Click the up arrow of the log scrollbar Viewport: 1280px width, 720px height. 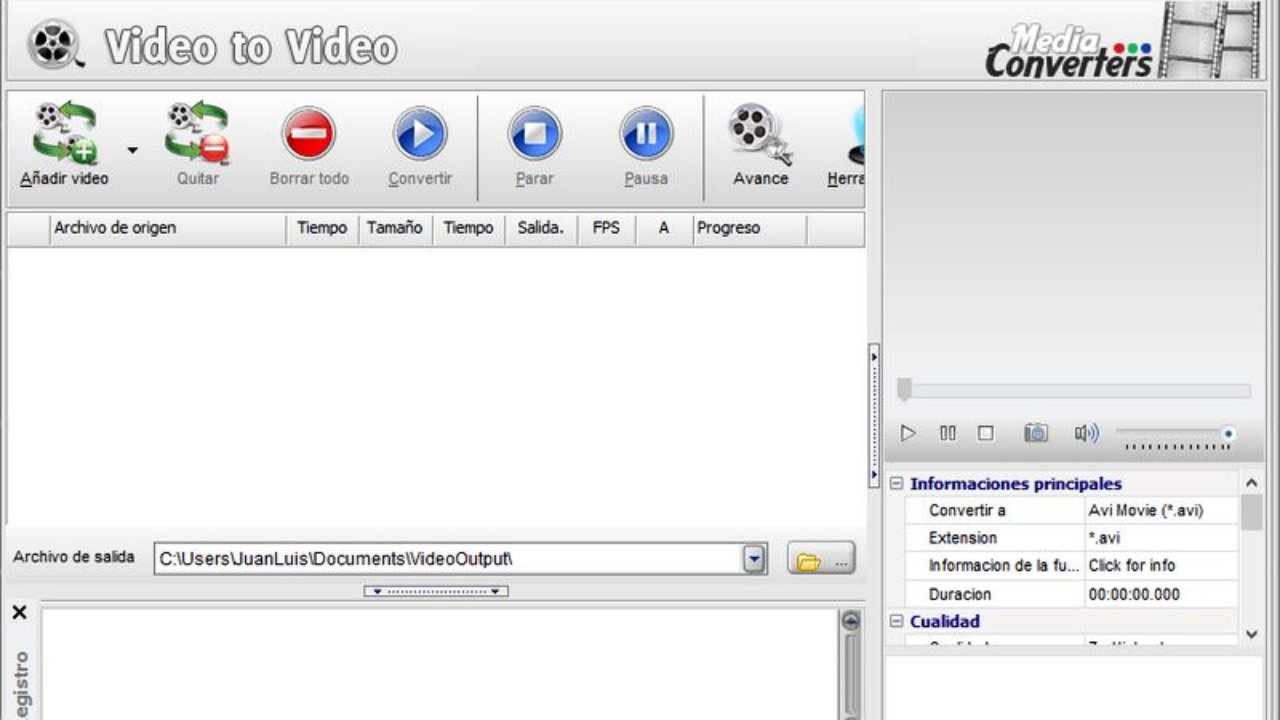(850, 621)
